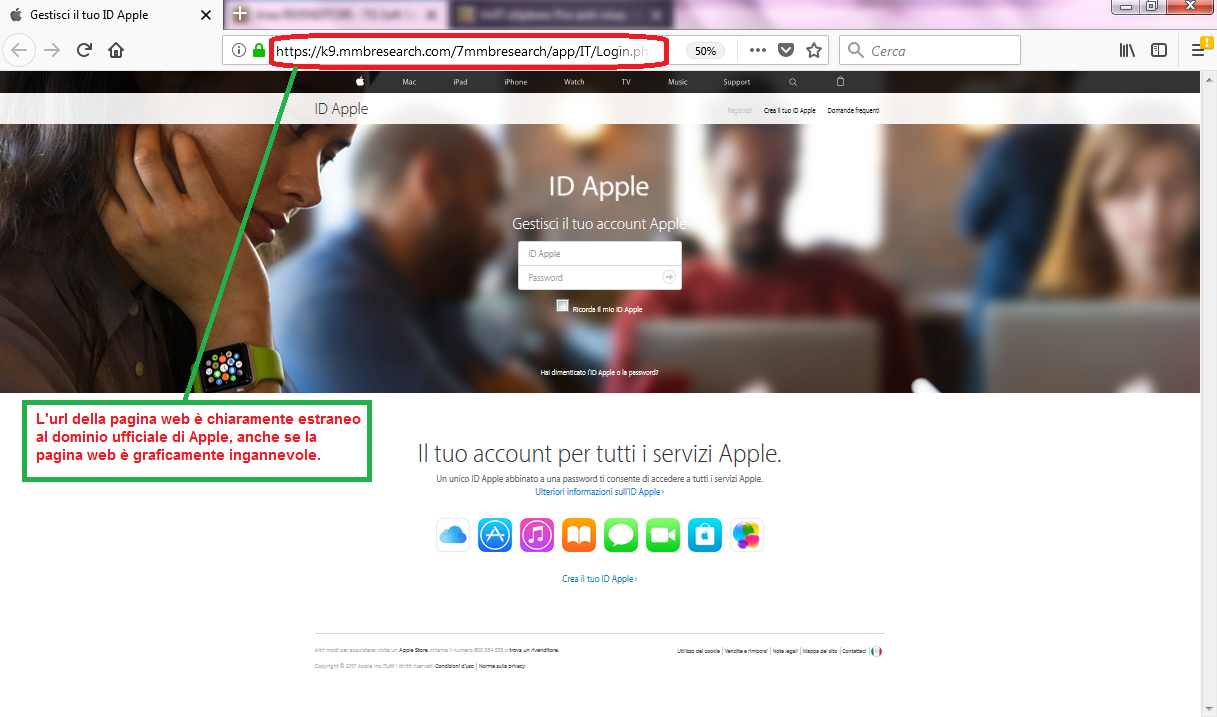Screen dimensions: 1217x717
Task: Submit login with the arrow in Password field
Action: [669, 277]
